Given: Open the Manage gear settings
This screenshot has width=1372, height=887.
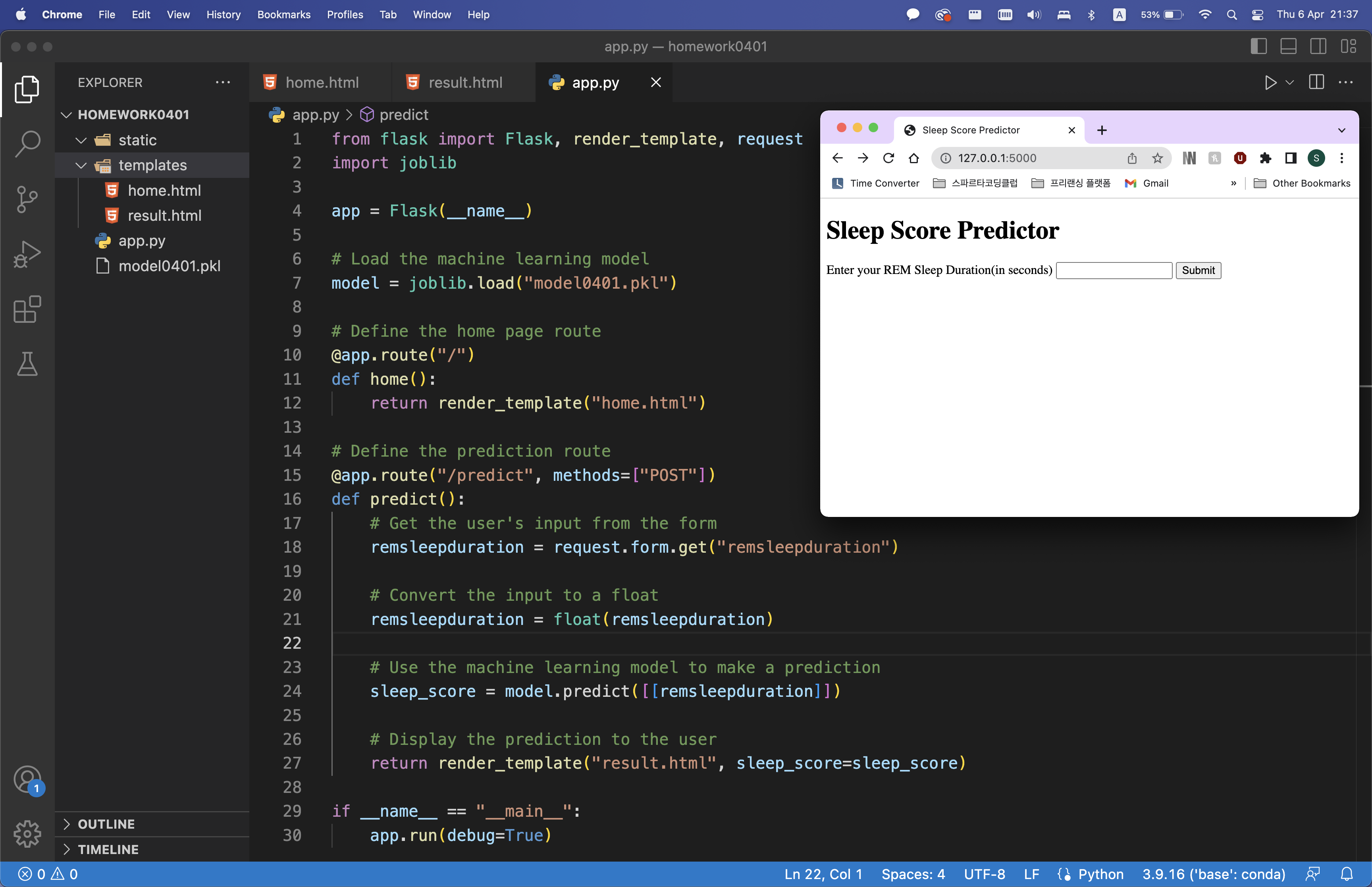Looking at the screenshot, I should coord(27,833).
